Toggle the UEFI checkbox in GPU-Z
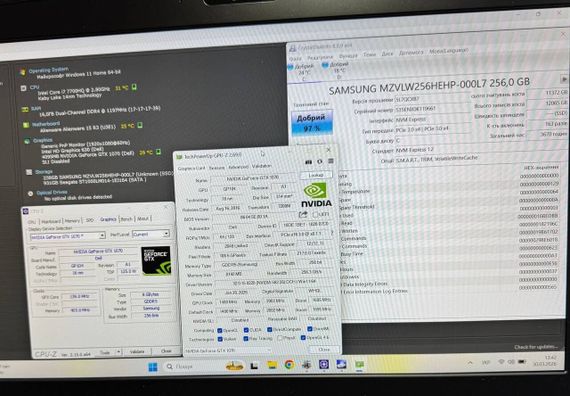This screenshot has width=570, height=396. pos(315,215)
